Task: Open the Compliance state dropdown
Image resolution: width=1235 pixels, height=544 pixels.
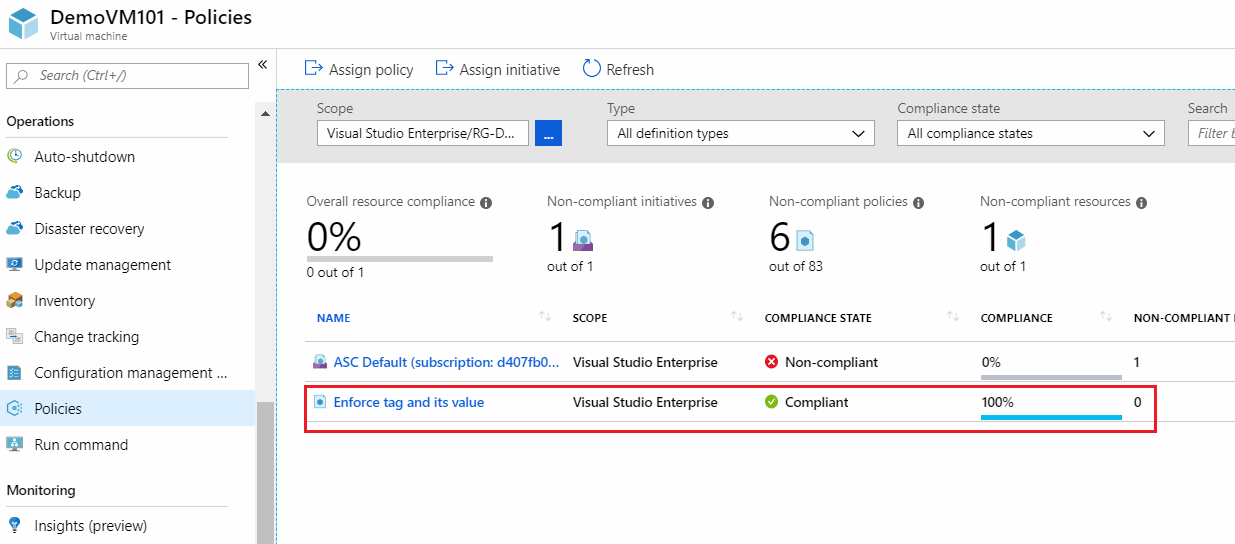Action: pyautogui.click(x=1031, y=133)
